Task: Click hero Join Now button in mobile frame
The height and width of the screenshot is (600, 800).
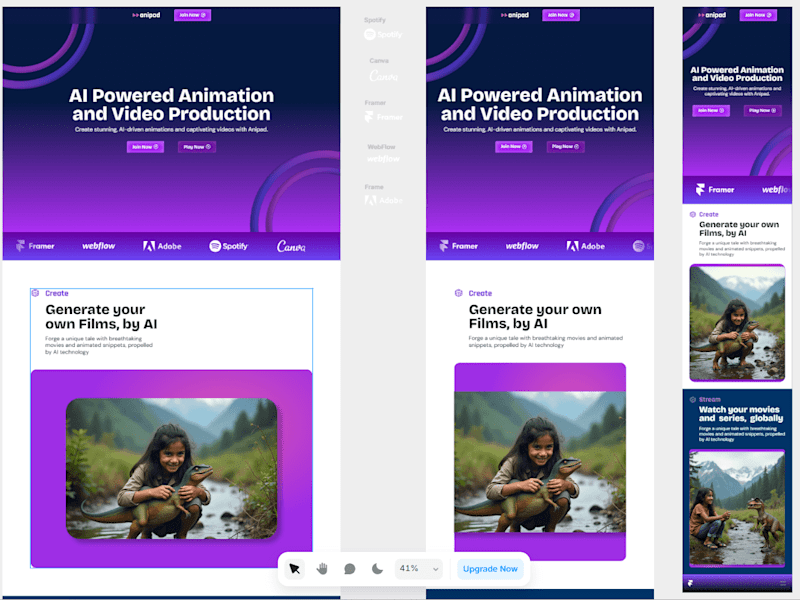Action: click(711, 110)
